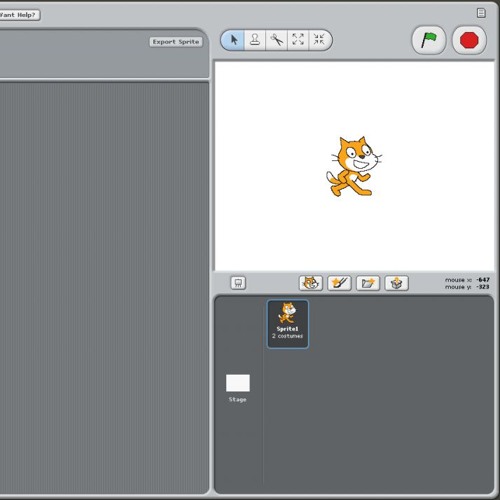Select the arrow pointer tool

(233, 40)
